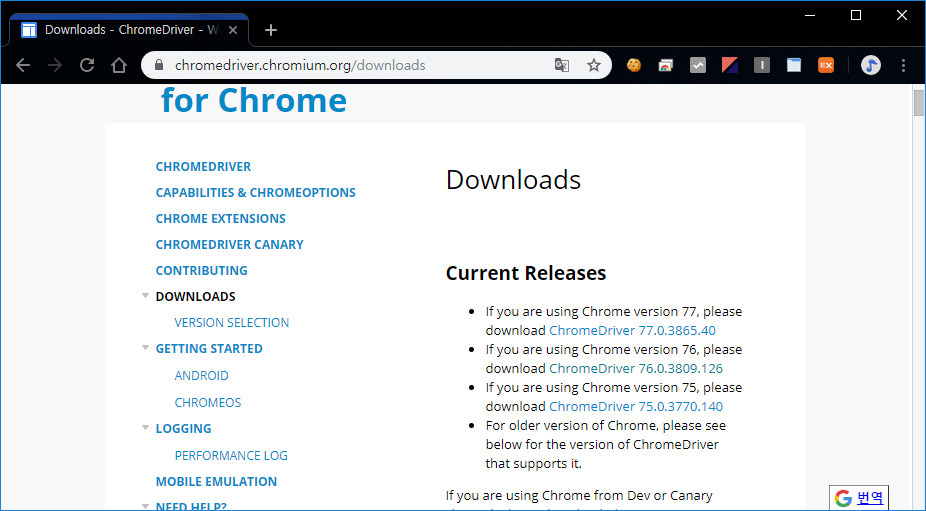Go to the ANDROID subpage

pos(201,376)
